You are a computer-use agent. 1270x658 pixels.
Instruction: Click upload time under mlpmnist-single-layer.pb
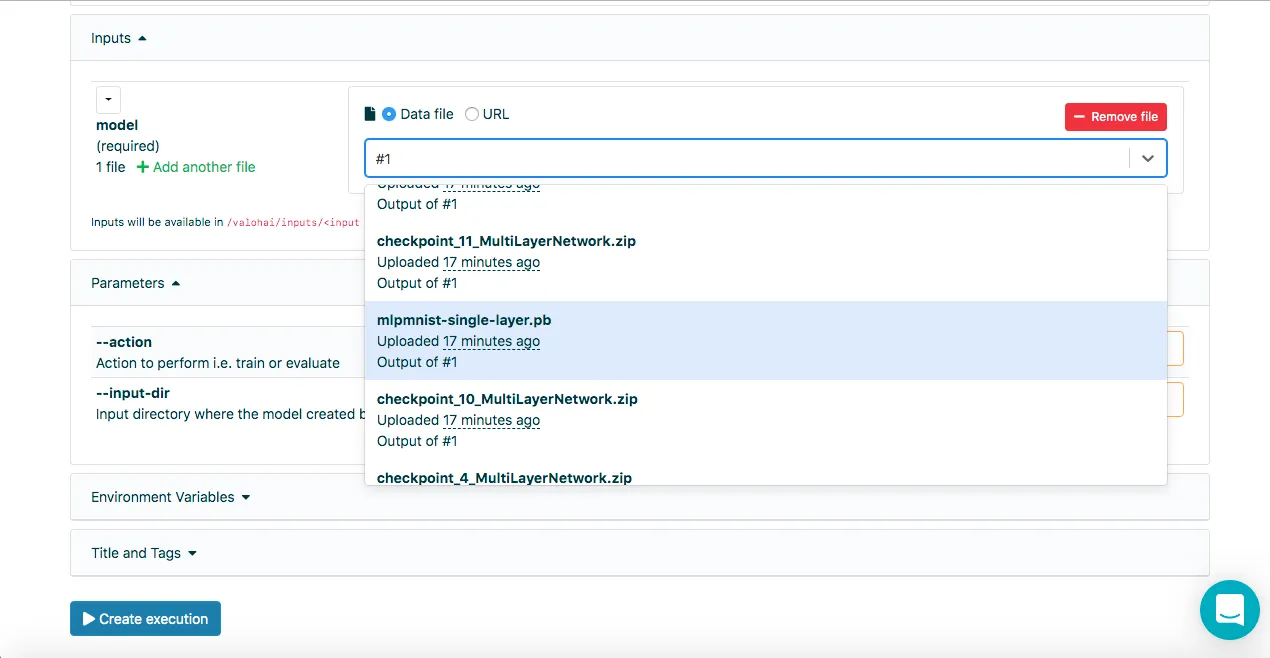(491, 341)
